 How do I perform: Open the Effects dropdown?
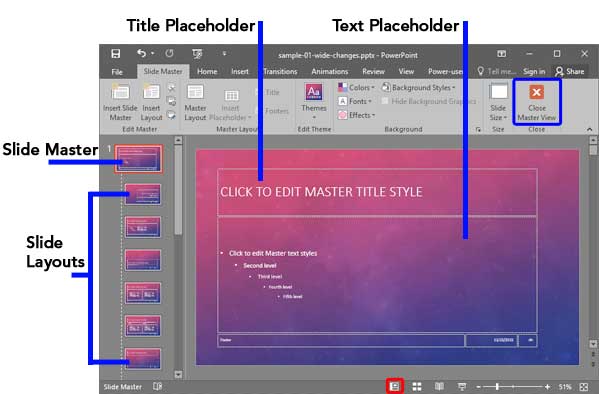(x=356, y=115)
